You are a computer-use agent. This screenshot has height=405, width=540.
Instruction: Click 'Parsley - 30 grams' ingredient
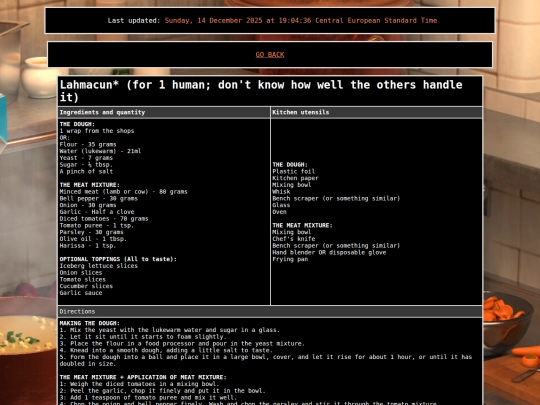point(91,232)
